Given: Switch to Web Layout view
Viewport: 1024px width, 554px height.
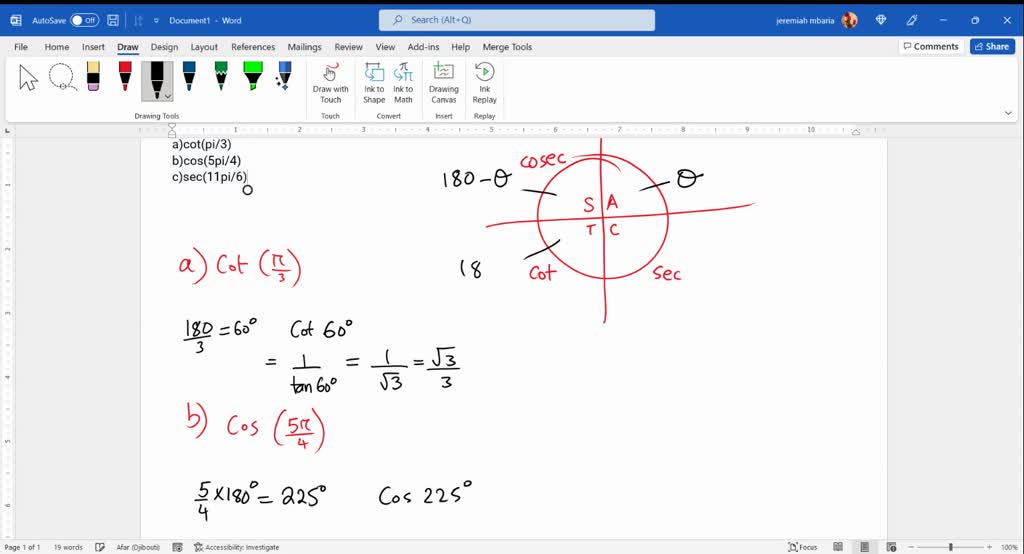Looking at the screenshot, I should (x=891, y=547).
